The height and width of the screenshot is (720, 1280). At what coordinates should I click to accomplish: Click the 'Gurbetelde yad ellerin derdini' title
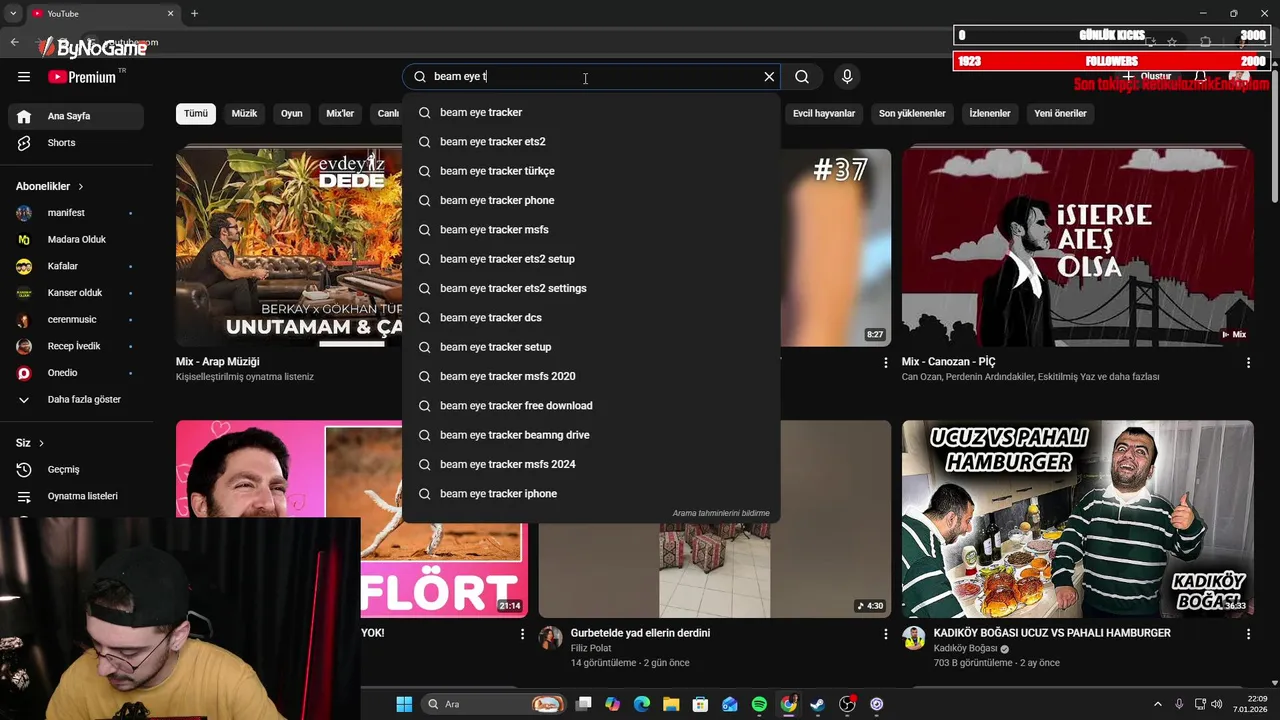[640, 633]
